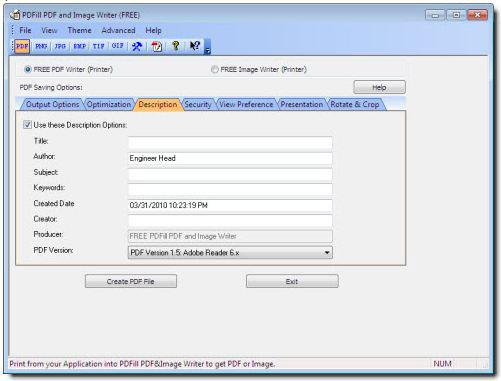Choose the JPG format toolbar icon
Image resolution: width=501 pixels, height=381 pixels.
(60, 46)
